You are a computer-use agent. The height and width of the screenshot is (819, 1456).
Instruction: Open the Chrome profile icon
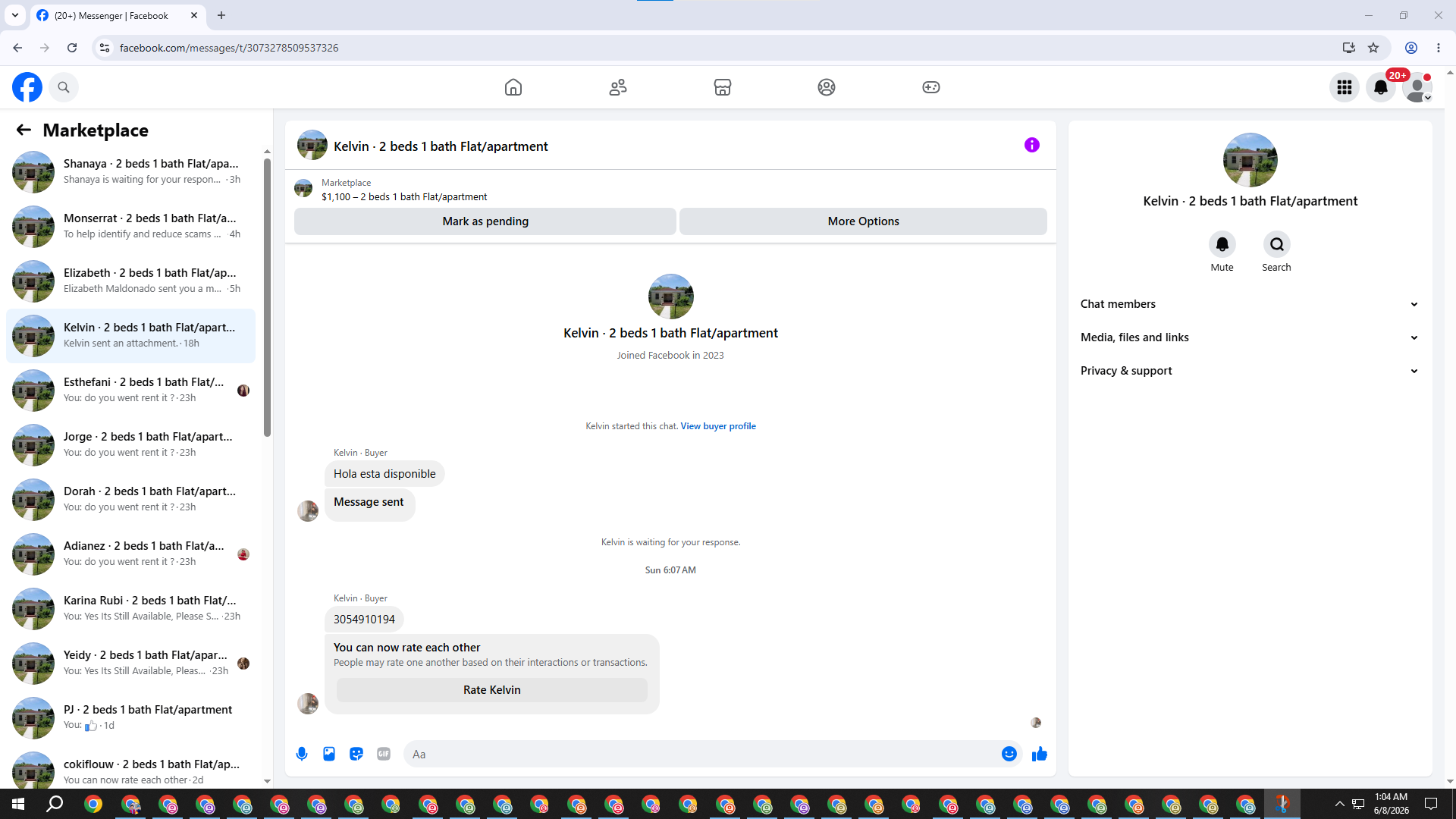point(1411,48)
